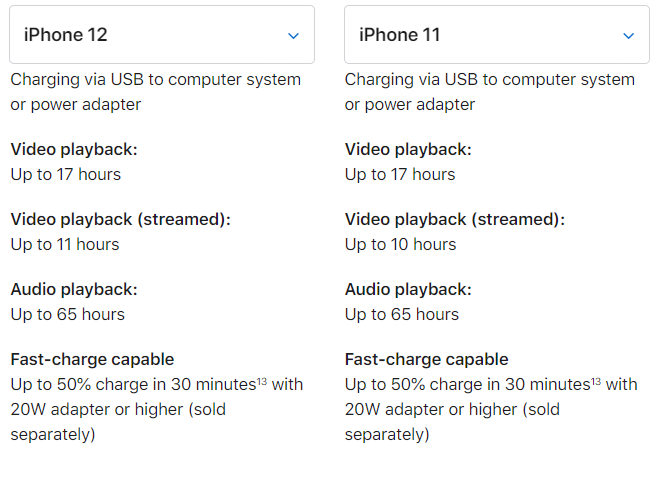Click iPhone 11 "Up to 65 hours" text

(402, 314)
